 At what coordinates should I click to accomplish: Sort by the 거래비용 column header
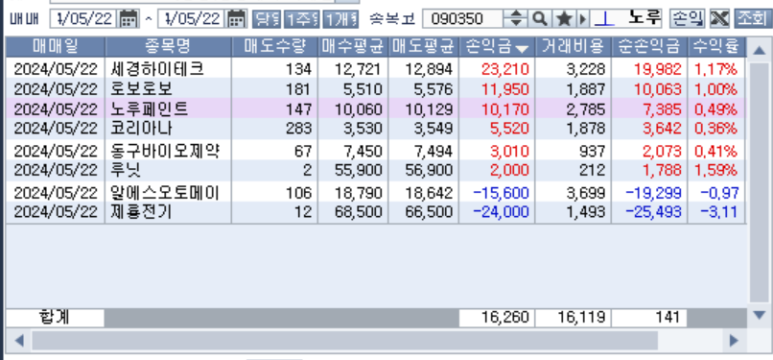click(x=573, y=47)
